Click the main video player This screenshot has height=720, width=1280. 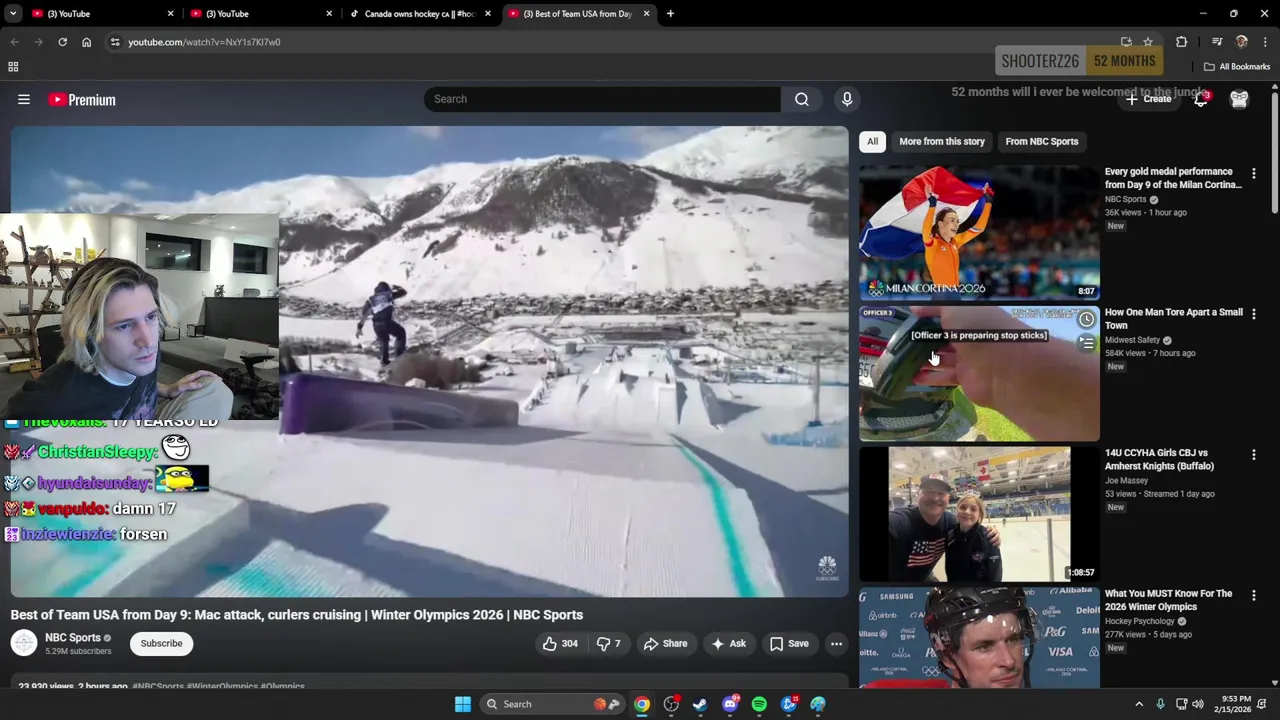(429, 361)
